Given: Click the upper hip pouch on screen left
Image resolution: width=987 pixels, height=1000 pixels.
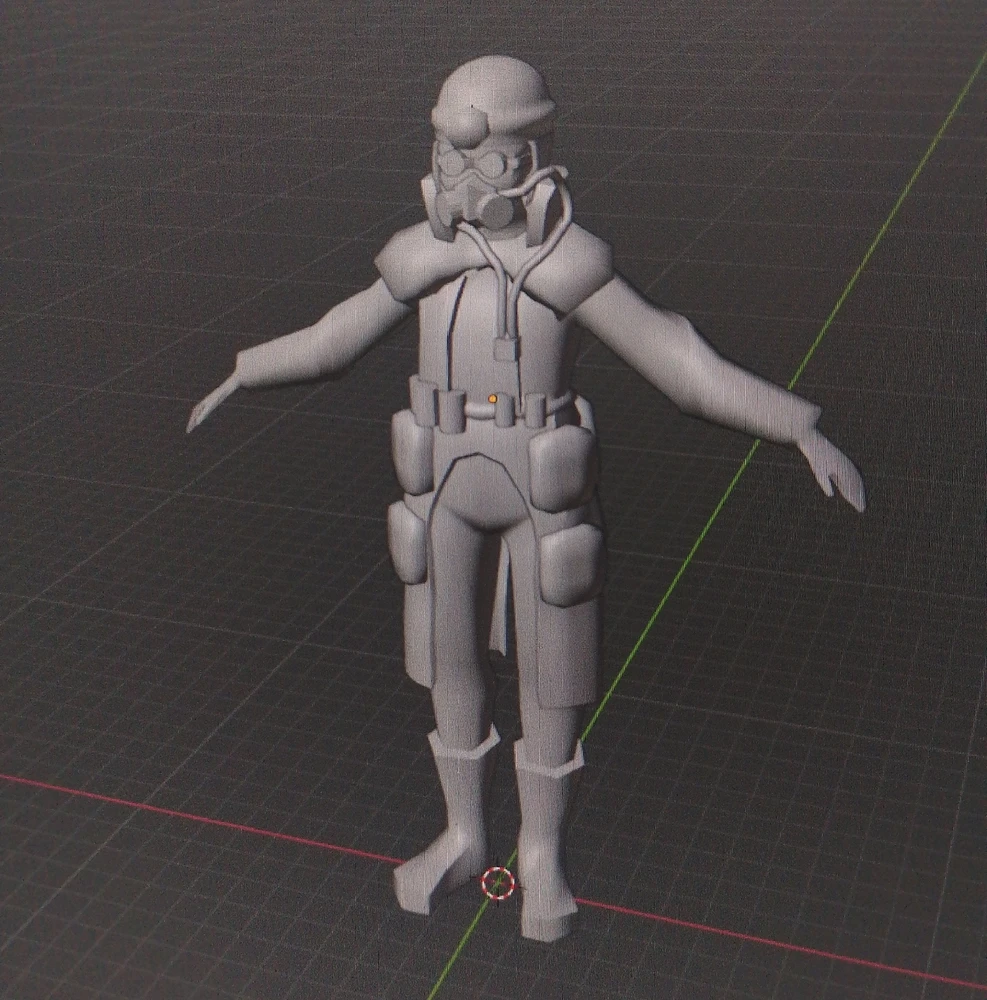Looking at the screenshot, I should [x=411, y=450].
